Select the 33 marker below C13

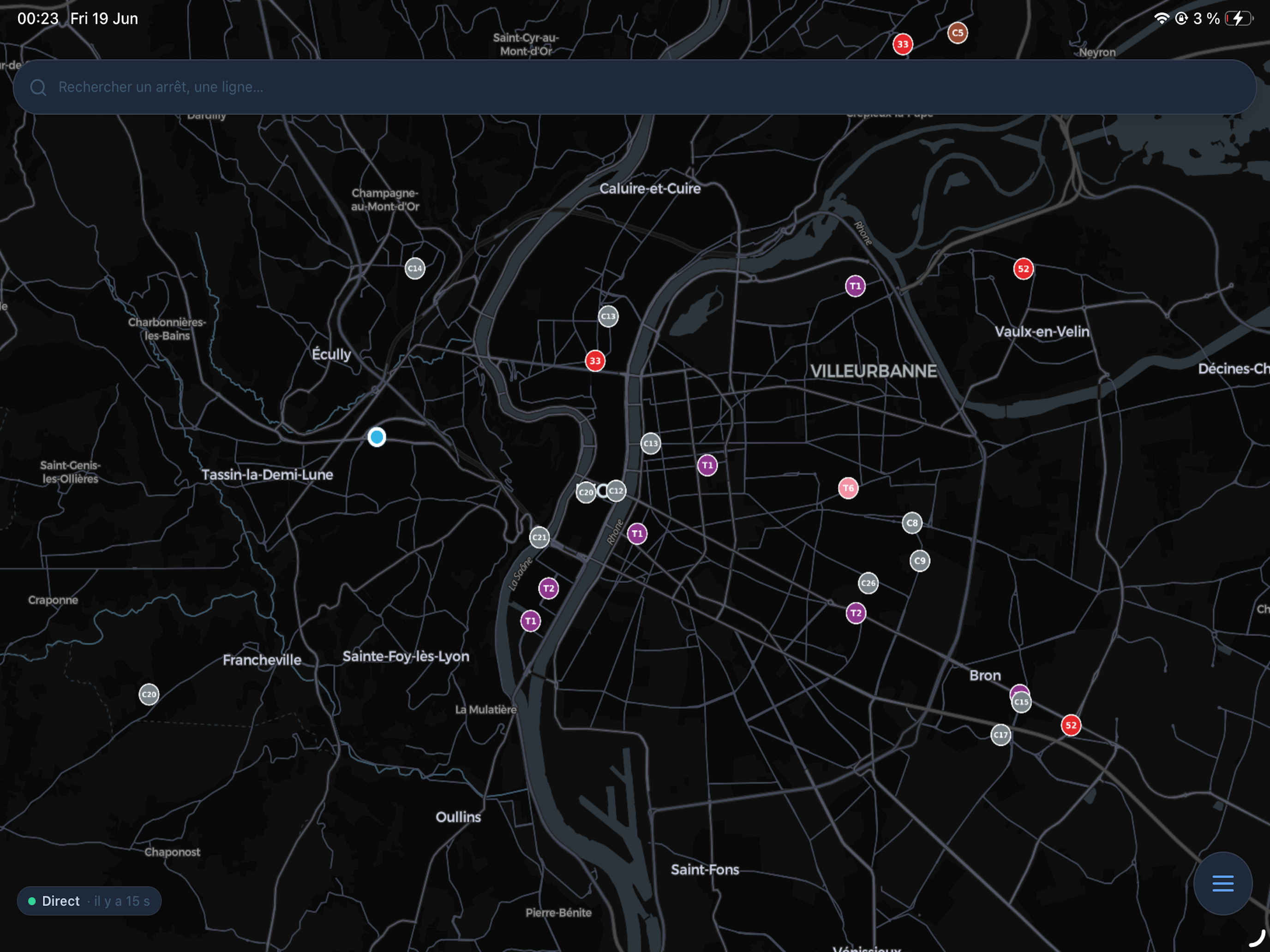(595, 361)
